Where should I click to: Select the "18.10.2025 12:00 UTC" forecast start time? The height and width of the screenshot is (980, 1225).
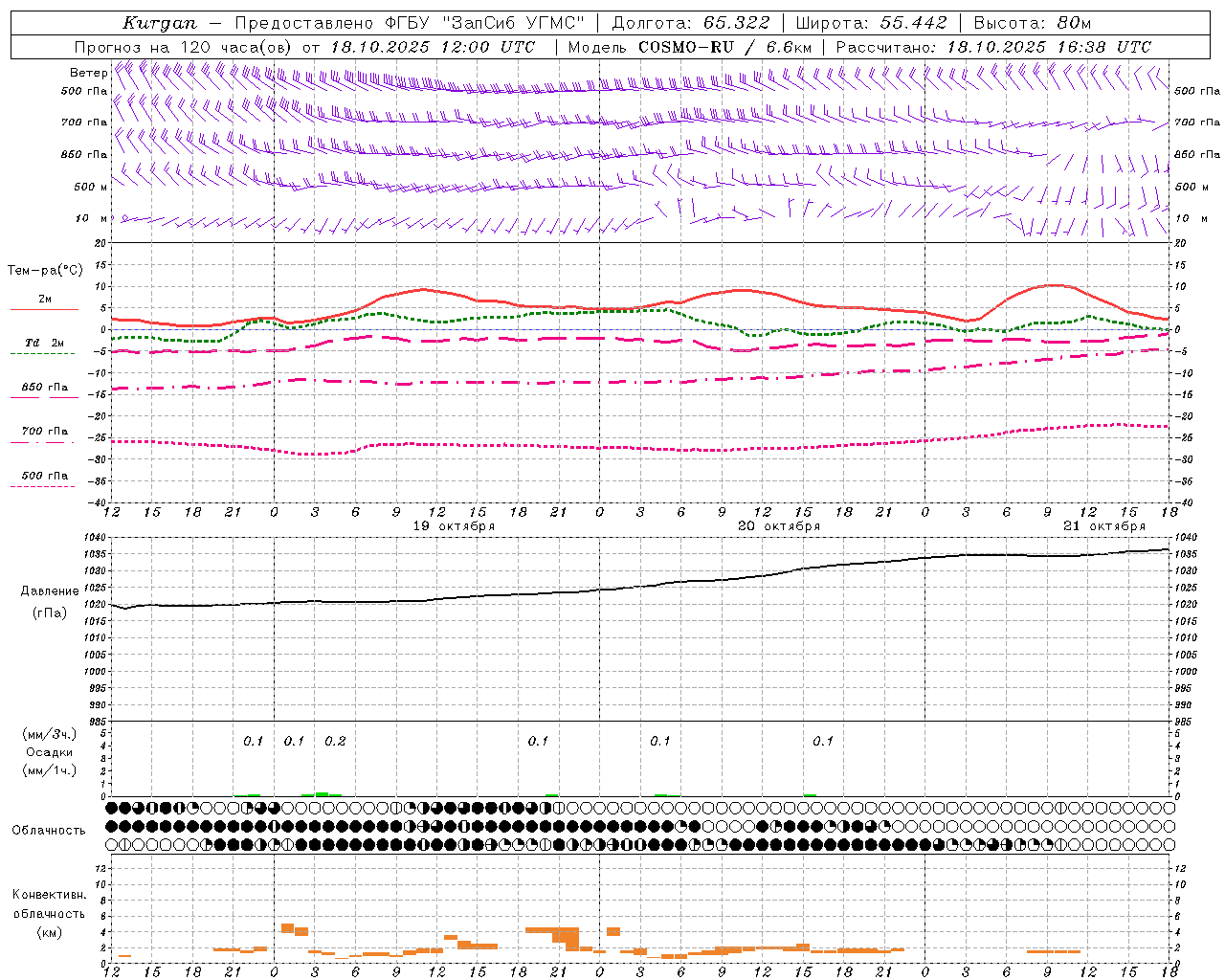[433, 47]
